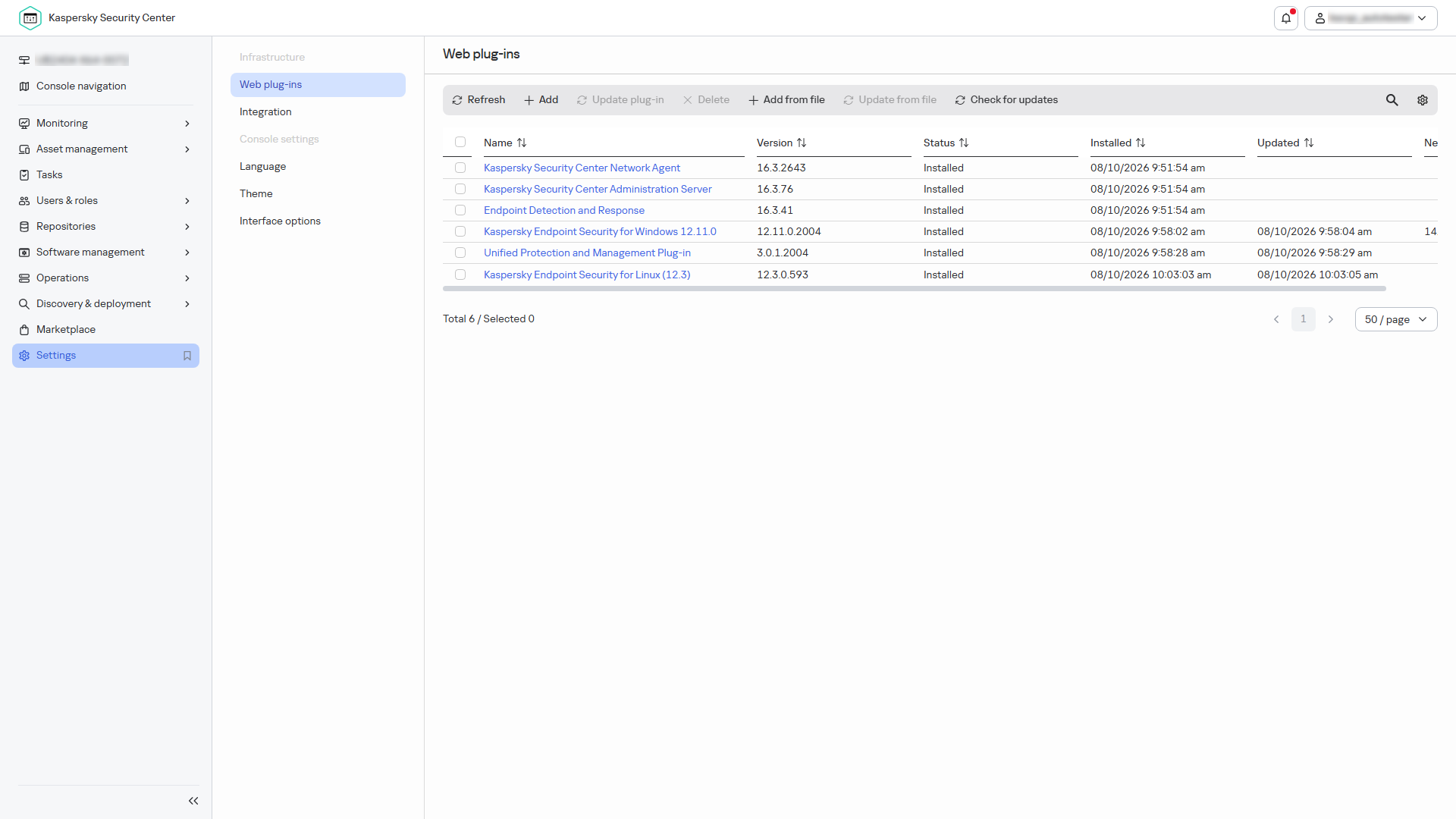
Task: Open the Theme settings tab
Action: click(x=318, y=194)
